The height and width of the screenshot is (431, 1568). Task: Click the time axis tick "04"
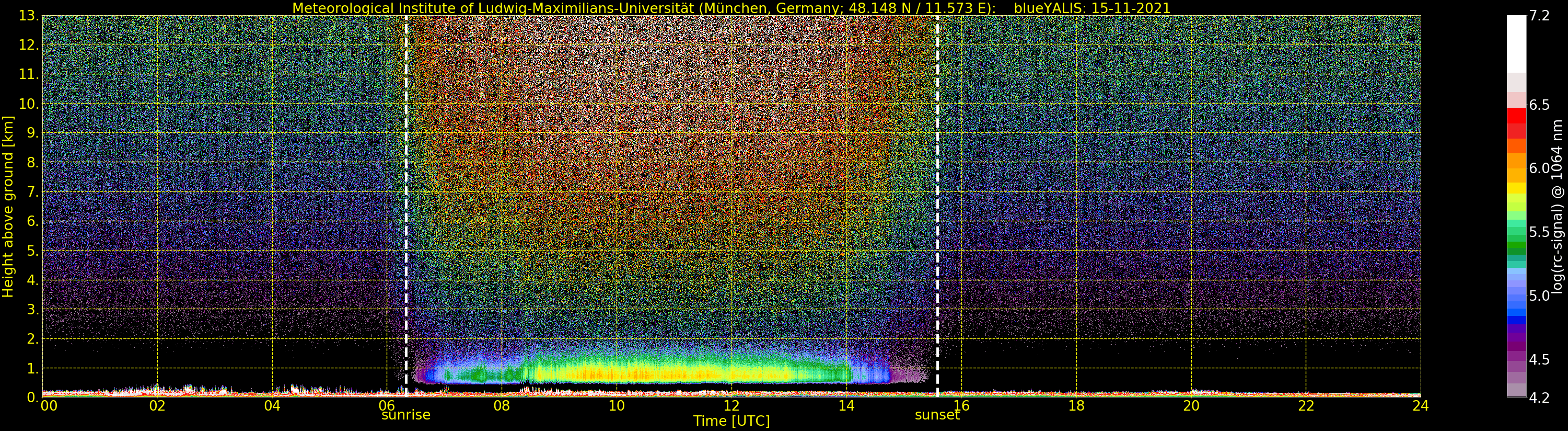(x=272, y=405)
